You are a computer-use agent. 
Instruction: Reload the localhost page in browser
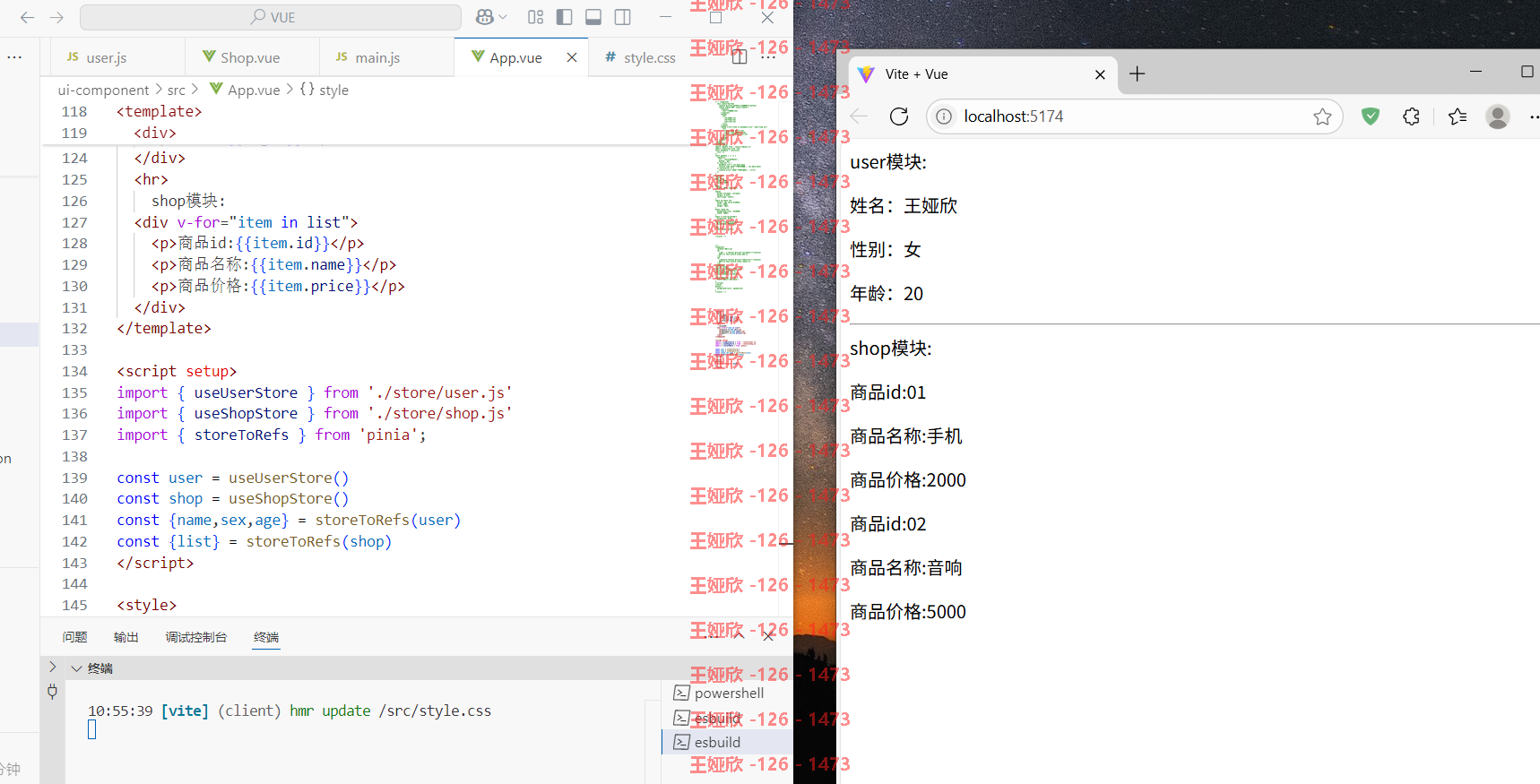click(x=899, y=116)
